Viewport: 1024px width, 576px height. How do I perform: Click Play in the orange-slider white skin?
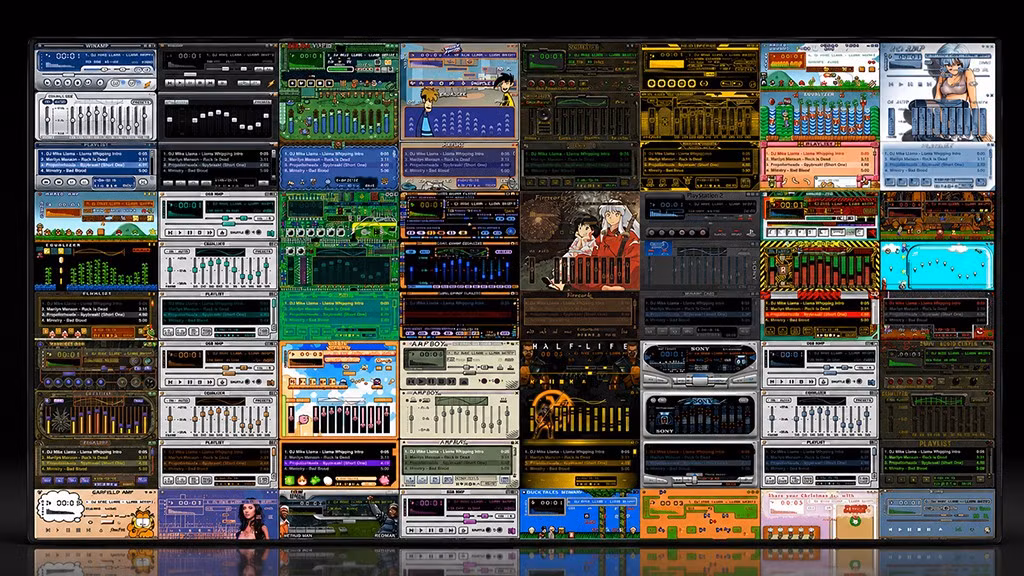tap(180, 382)
